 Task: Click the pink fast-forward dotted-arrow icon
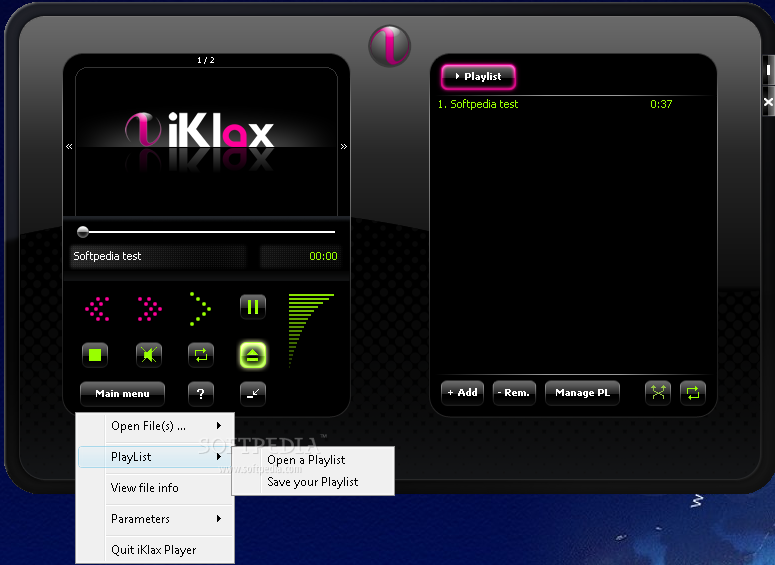(149, 309)
